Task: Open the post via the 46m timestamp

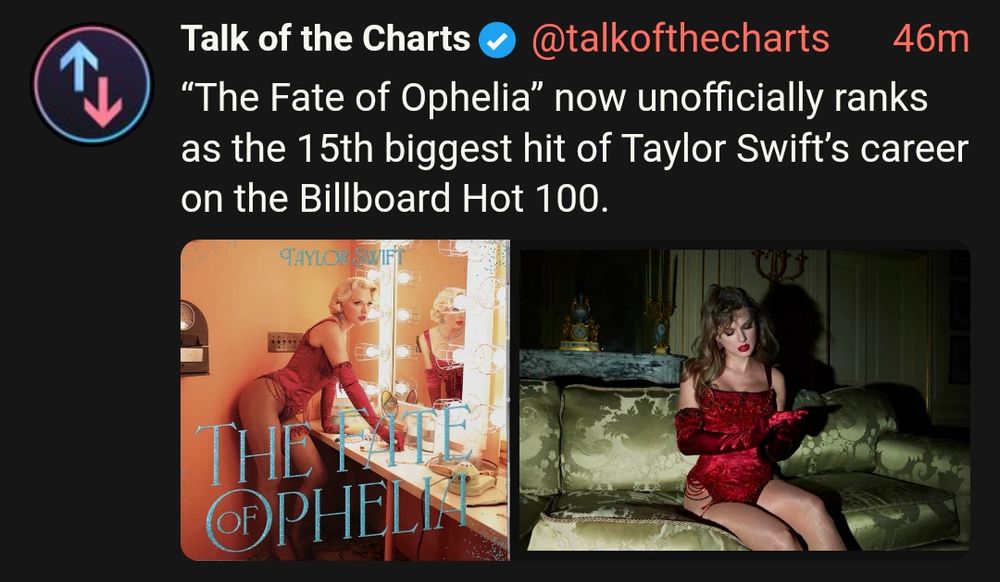Action: pyautogui.click(x=930, y=39)
